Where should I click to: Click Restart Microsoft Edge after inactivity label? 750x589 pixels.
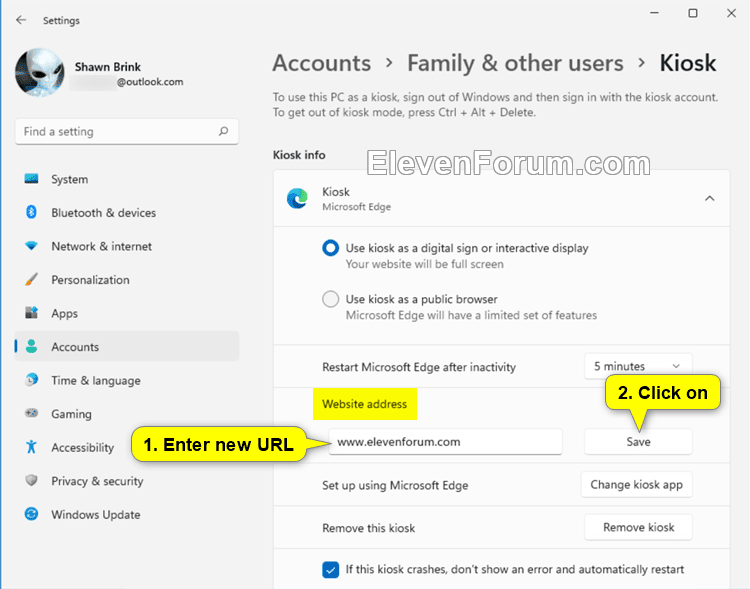(x=419, y=367)
